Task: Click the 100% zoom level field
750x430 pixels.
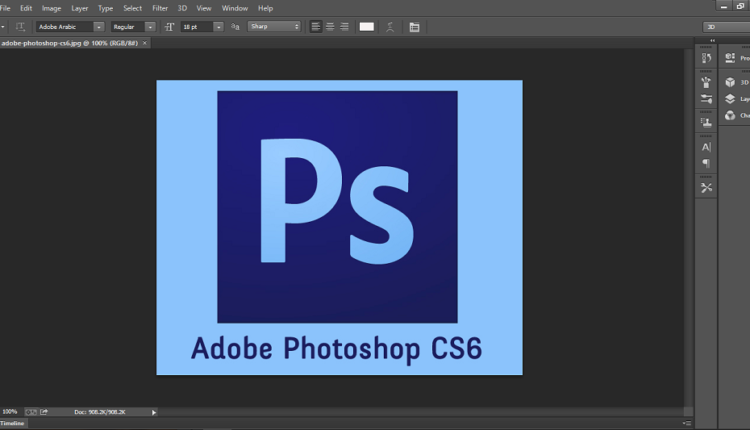Action: coord(10,411)
